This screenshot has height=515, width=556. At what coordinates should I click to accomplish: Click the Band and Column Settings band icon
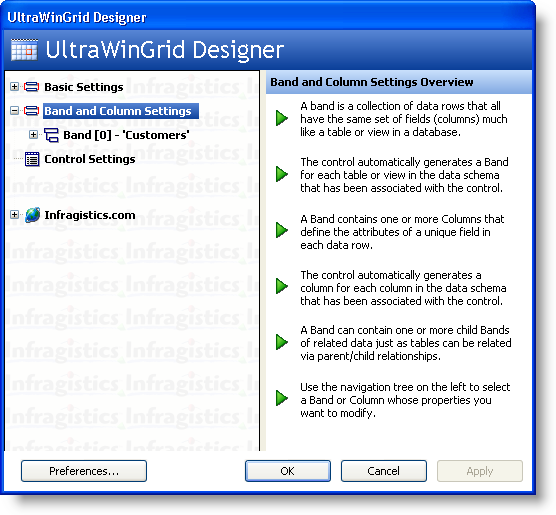31,111
